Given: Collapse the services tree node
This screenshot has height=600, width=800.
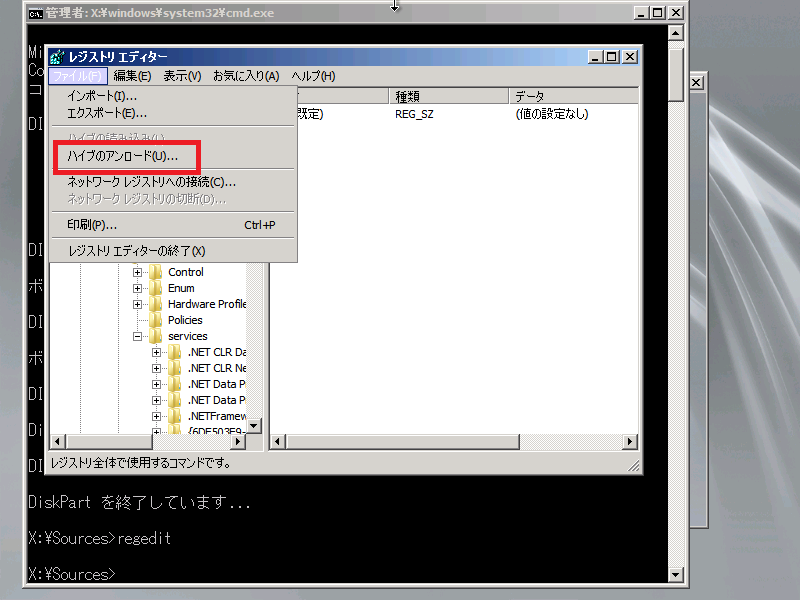Looking at the screenshot, I should (x=137, y=336).
